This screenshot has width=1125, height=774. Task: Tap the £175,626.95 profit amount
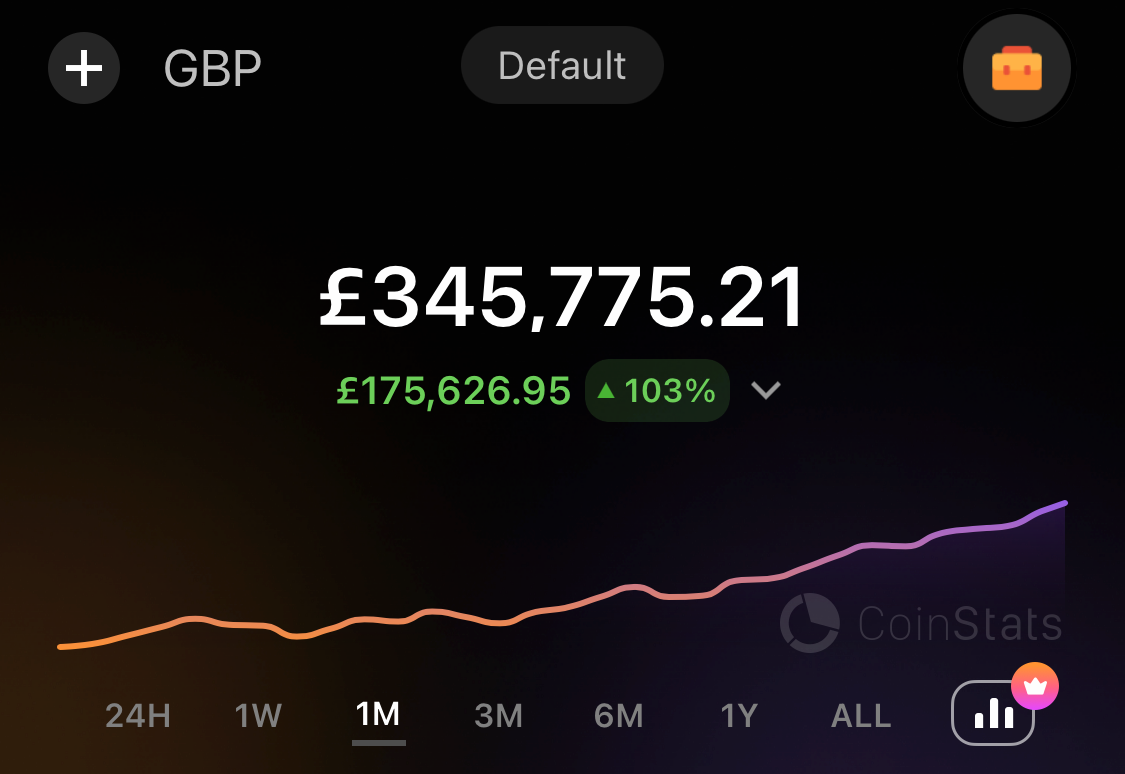[x=453, y=391]
